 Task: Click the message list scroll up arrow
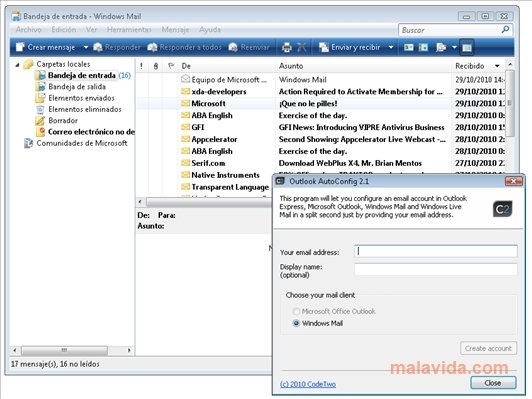click(510, 64)
